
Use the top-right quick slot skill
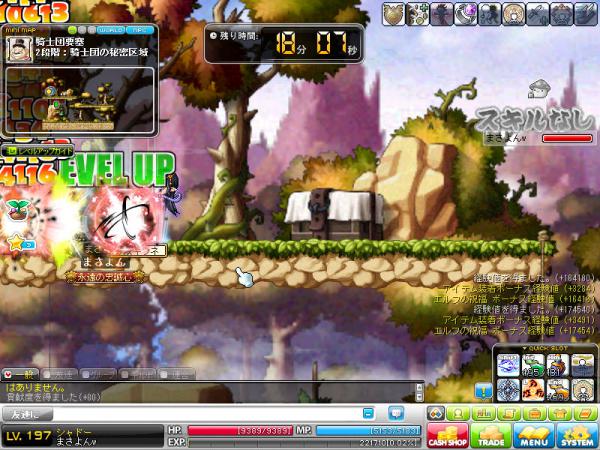pos(582,365)
